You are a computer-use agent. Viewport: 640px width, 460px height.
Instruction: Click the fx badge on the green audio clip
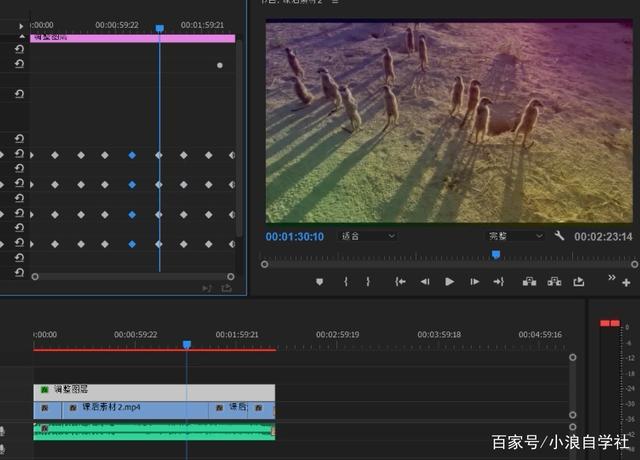(x=44, y=428)
